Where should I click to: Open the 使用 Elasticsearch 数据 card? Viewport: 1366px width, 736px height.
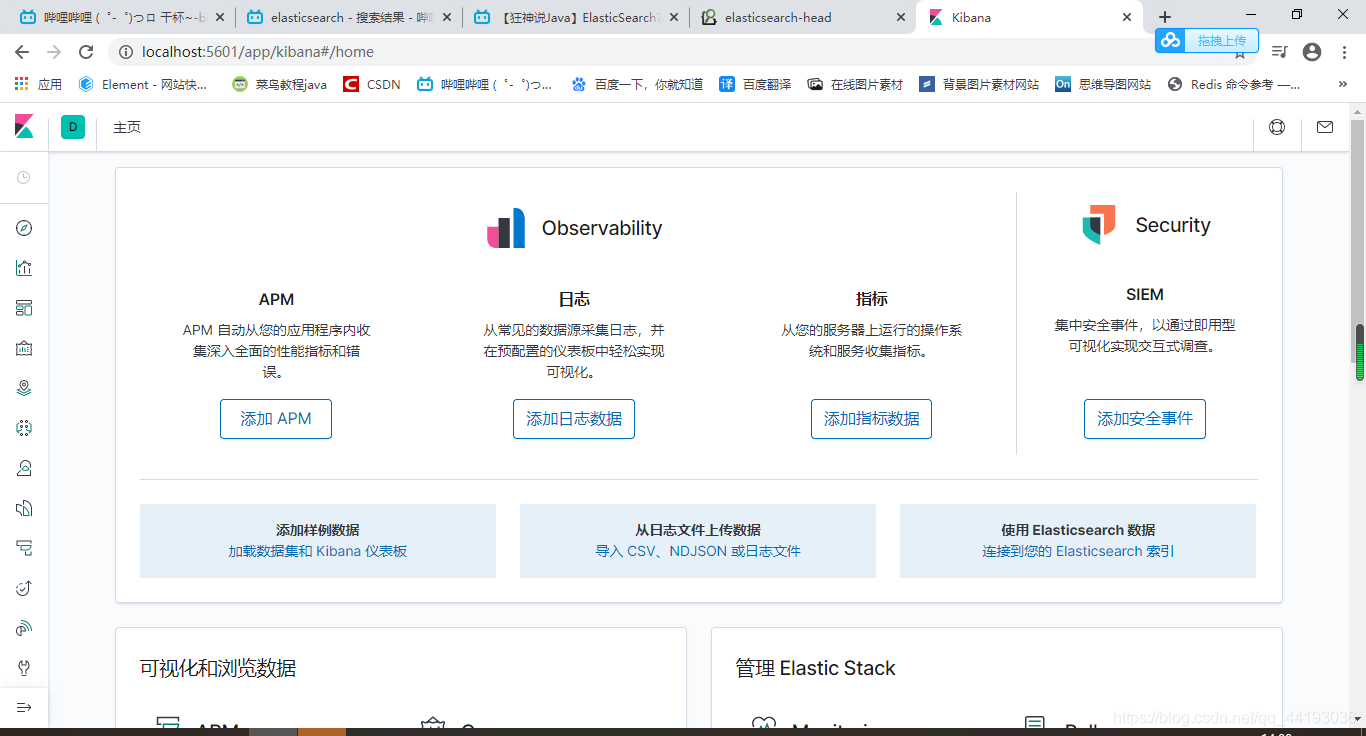pos(1078,541)
